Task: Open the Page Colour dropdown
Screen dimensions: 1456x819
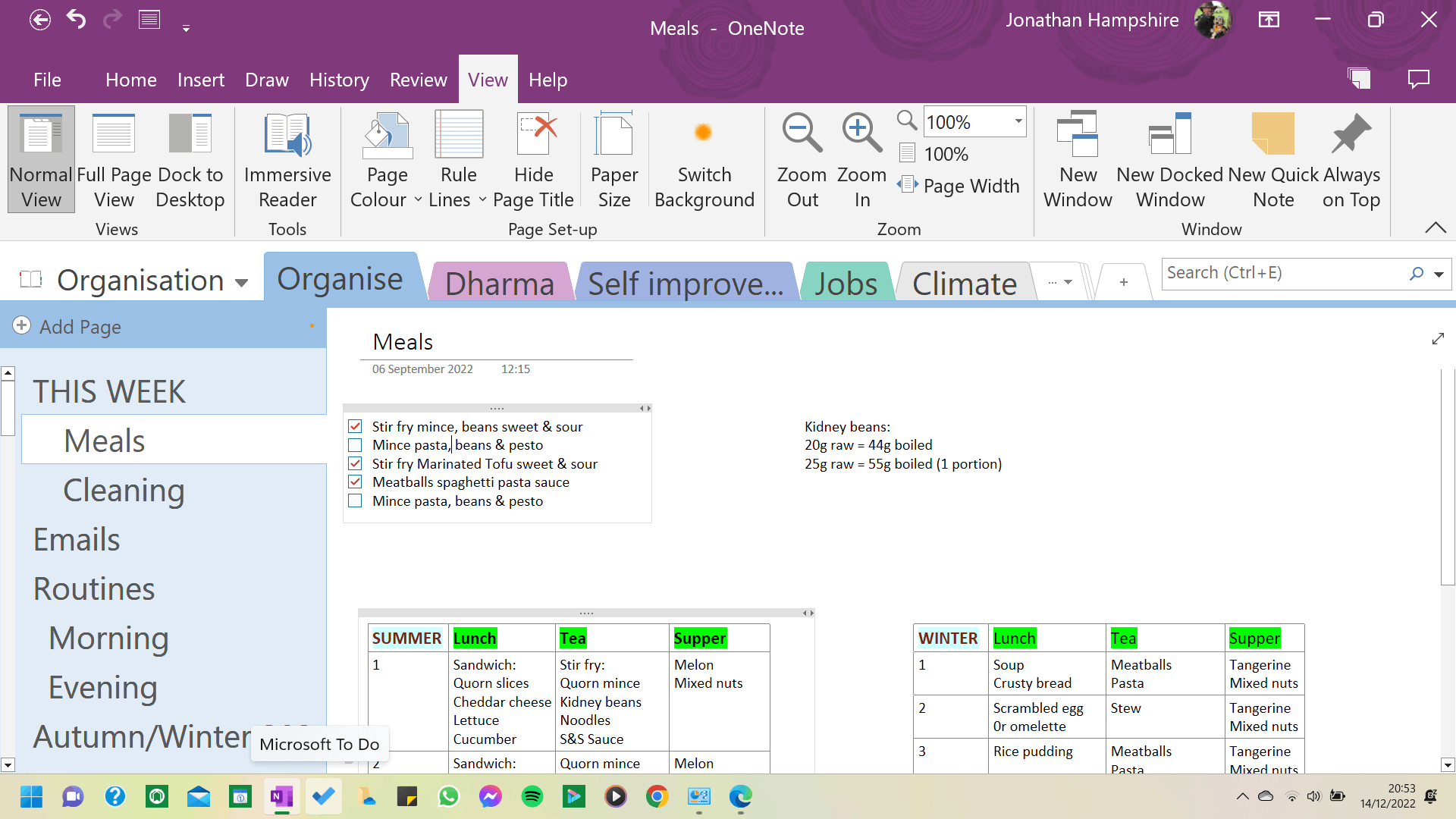Action: point(417,199)
